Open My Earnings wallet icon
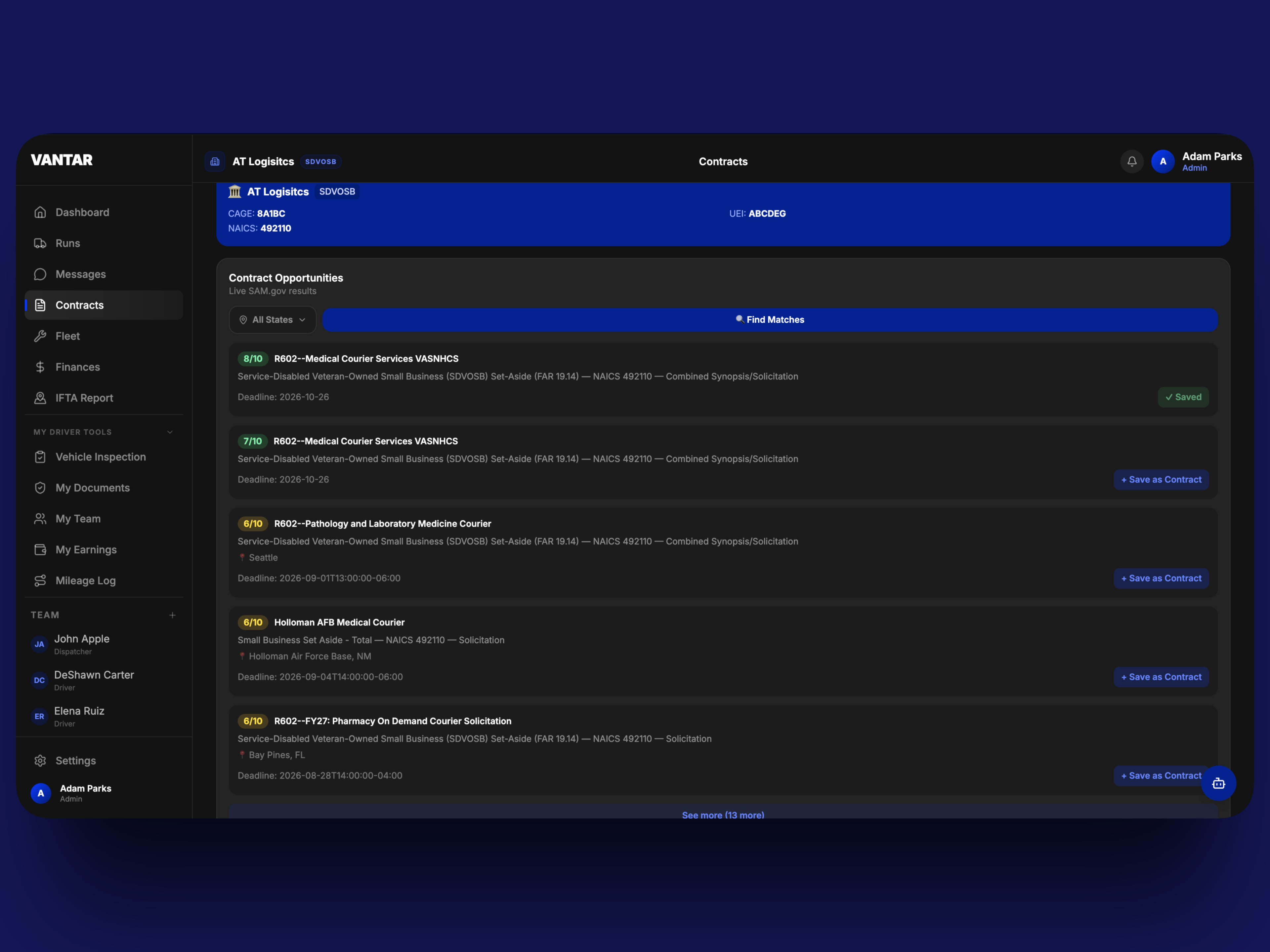1270x952 pixels. pos(40,550)
